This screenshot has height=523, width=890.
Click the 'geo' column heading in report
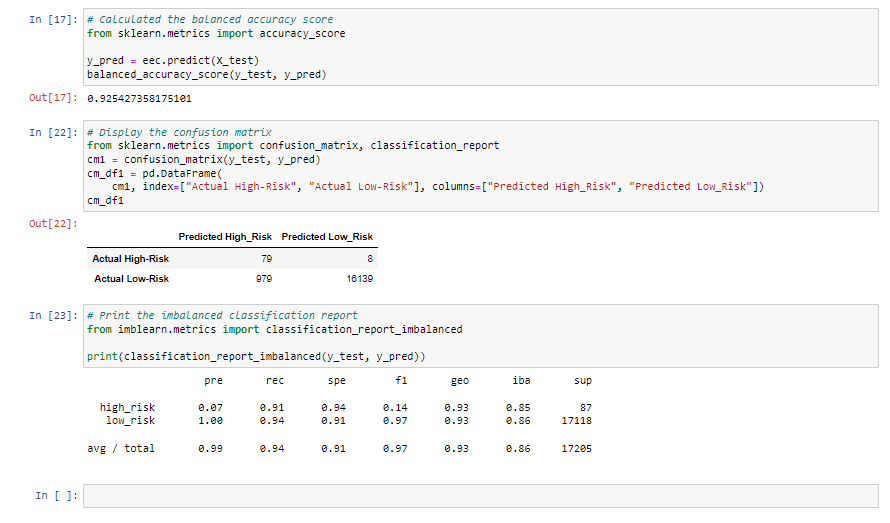click(x=460, y=380)
